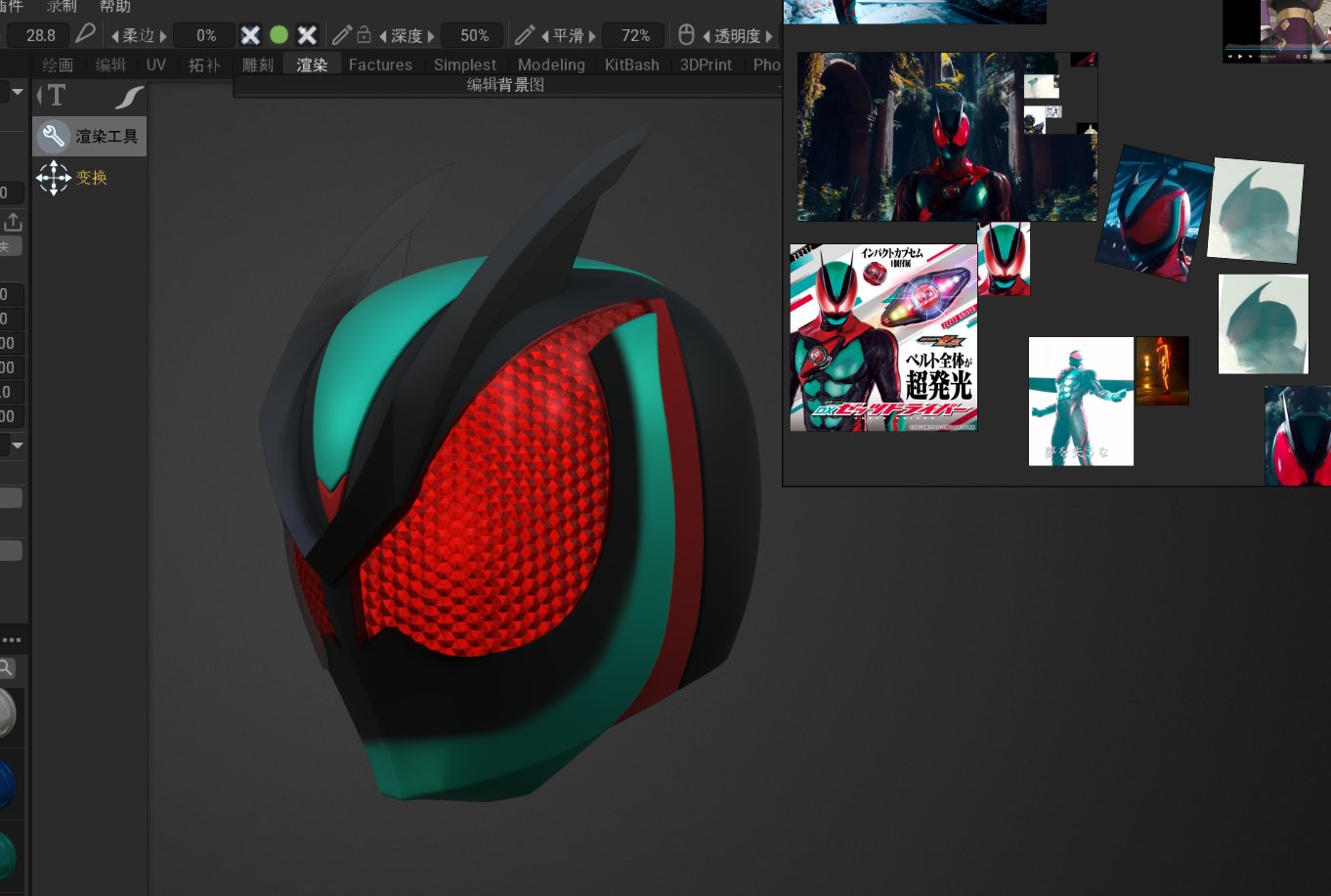This screenshot has height=896, width=1331.
Task: Select the 渲染 tab
Action: (x=312, y=64)
